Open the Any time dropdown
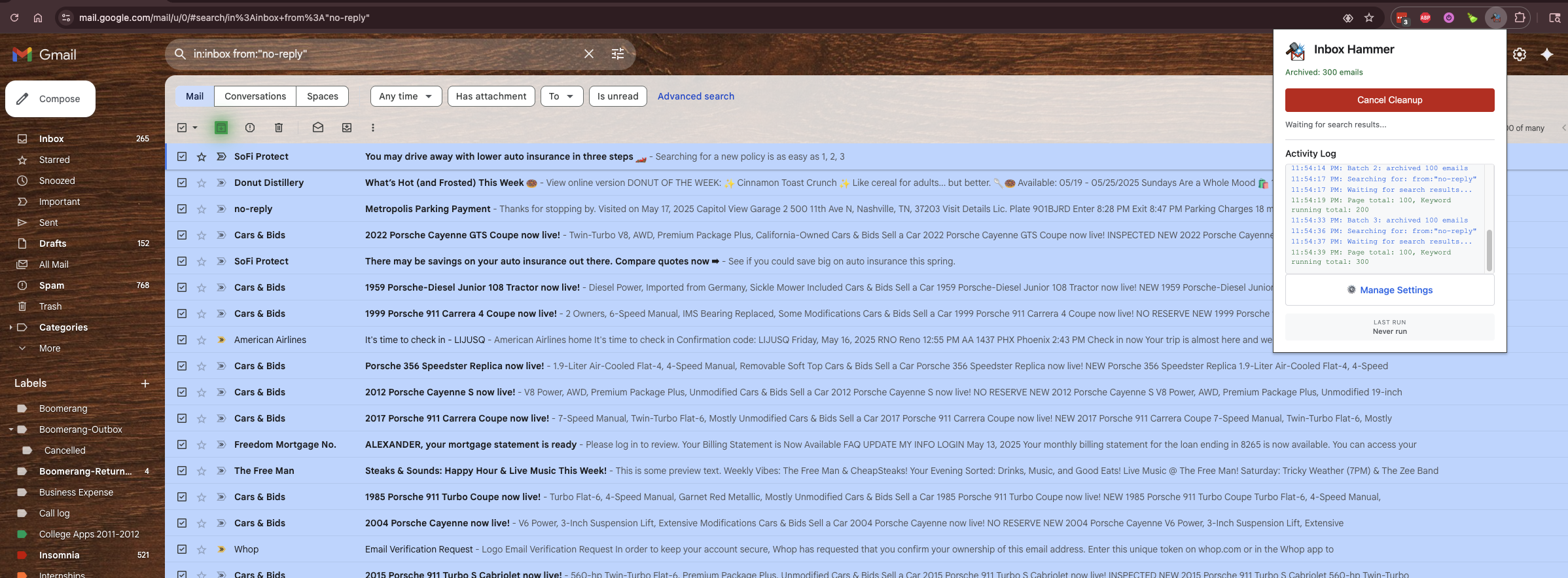The height and width of the screenshot is (578, 1568). [406, 96]
